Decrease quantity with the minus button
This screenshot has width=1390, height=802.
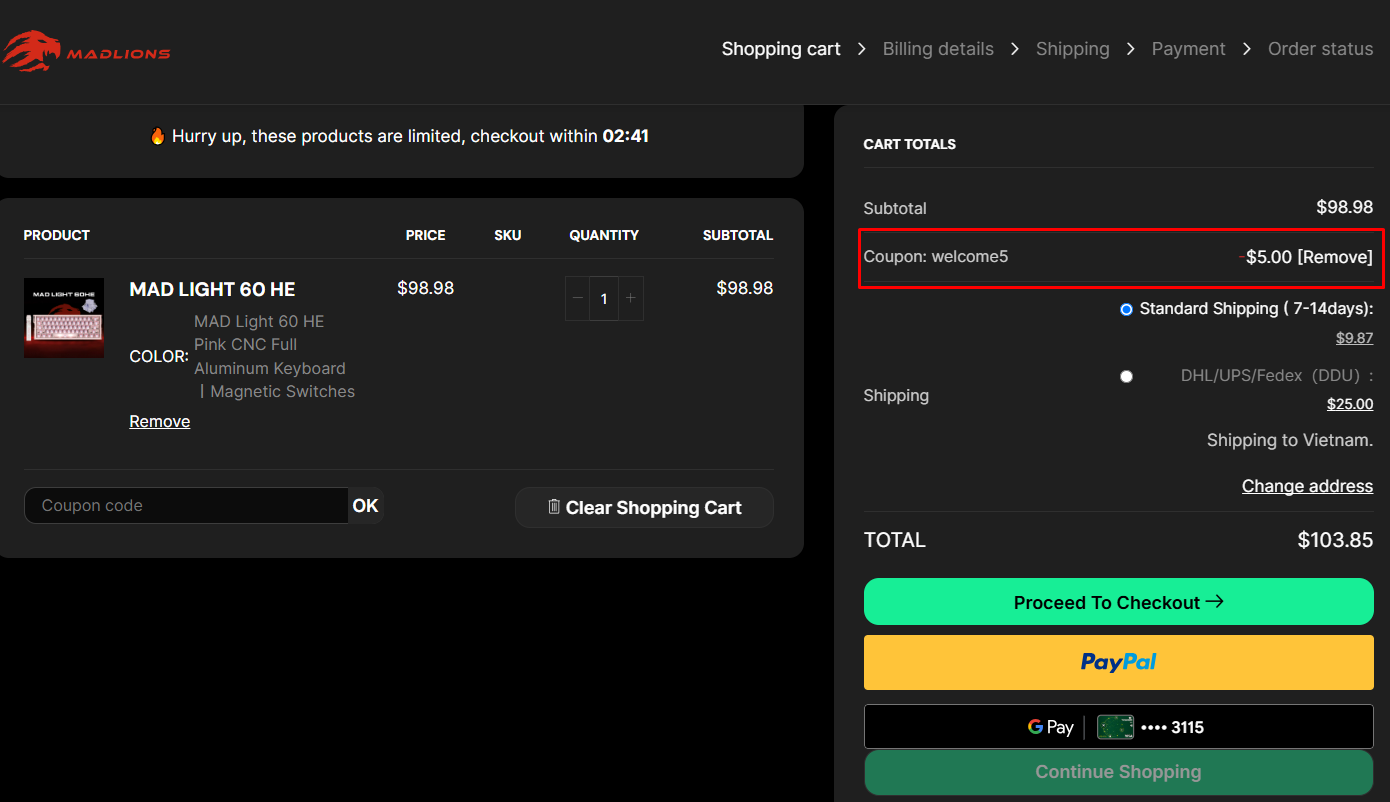577,299
